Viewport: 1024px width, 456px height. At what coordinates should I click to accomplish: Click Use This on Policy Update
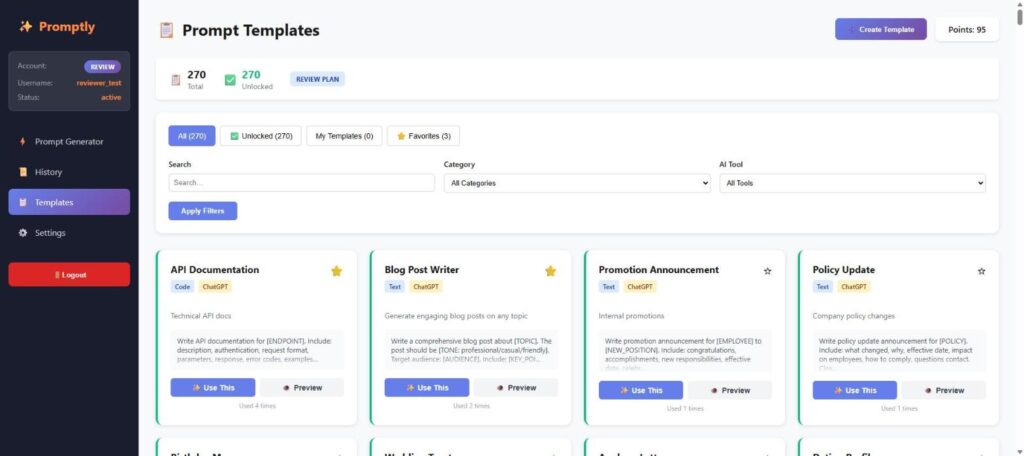pos(855,390)
